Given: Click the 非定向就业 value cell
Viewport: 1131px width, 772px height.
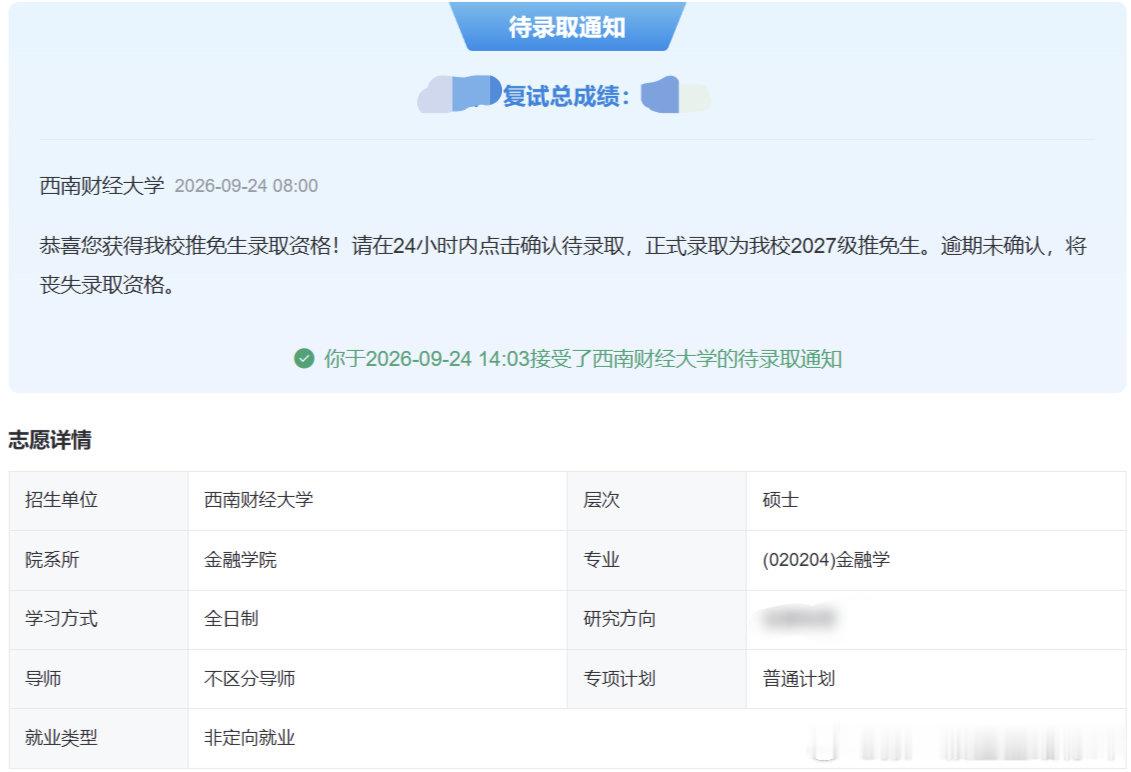Looking at the screenshot, I should pyautogui.click(x=657, y=739).
